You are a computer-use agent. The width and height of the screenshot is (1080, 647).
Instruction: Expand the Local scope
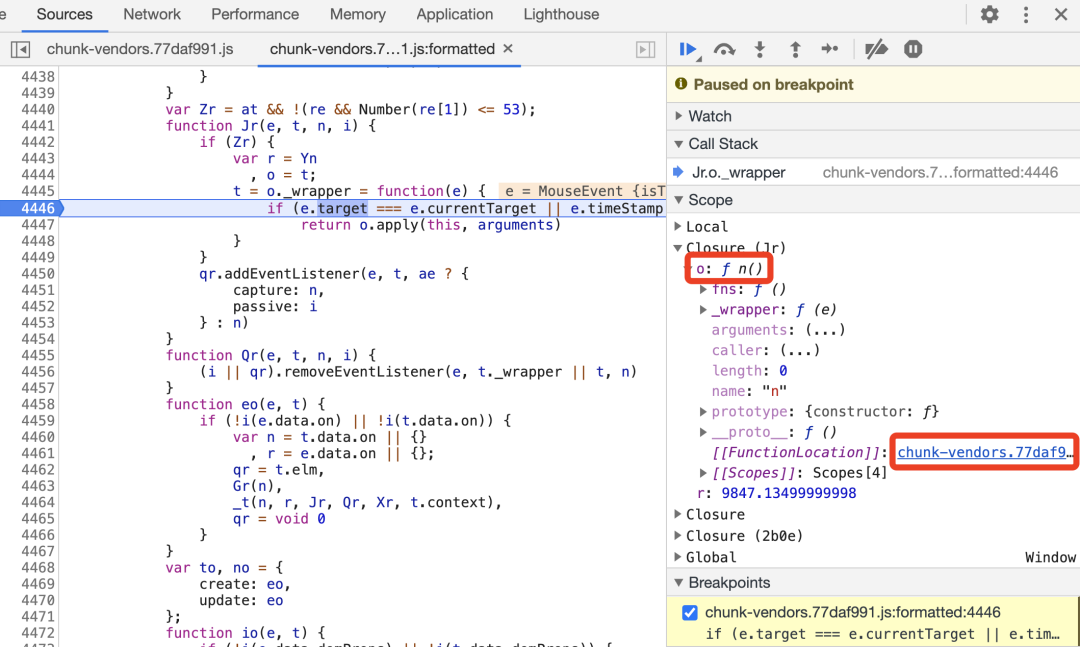click(x=678, y=226)
